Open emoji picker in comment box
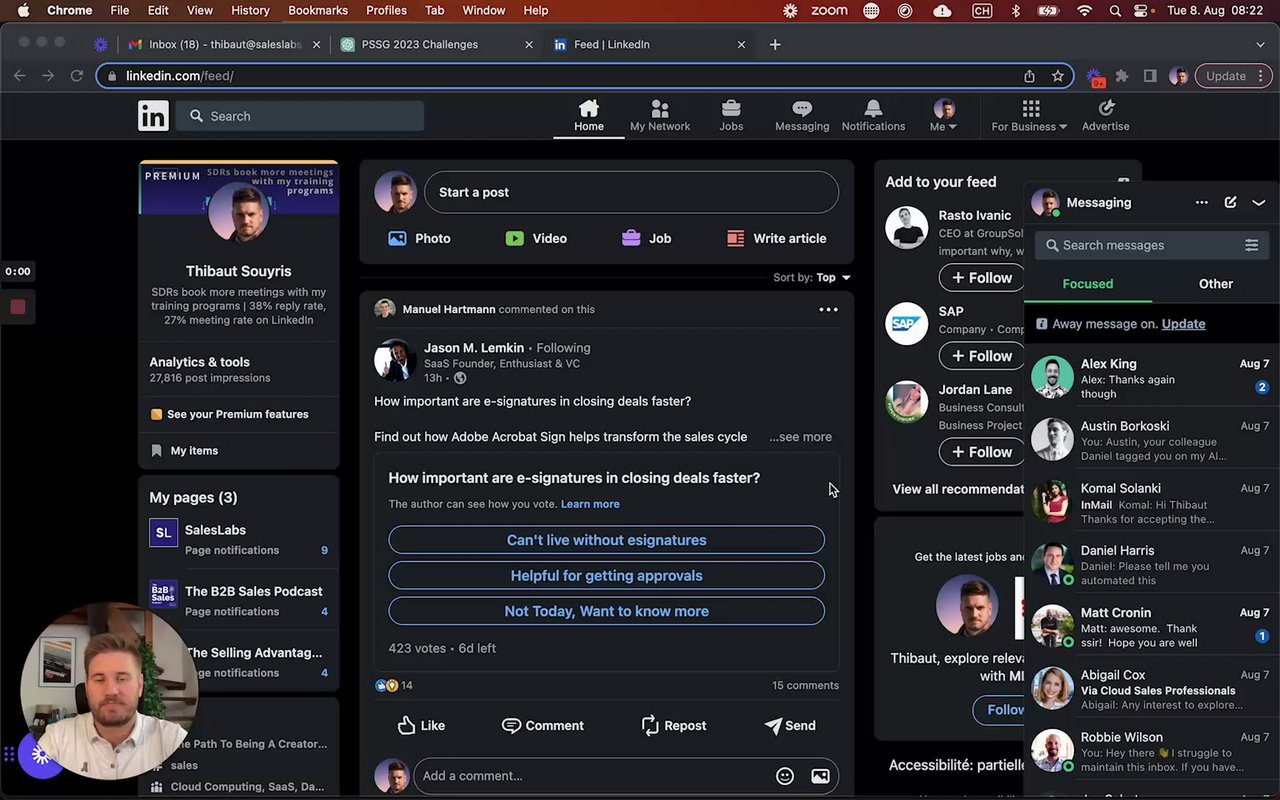This screenshot has height=800, width=1280. pyautogui.click(x=785, y=776)
